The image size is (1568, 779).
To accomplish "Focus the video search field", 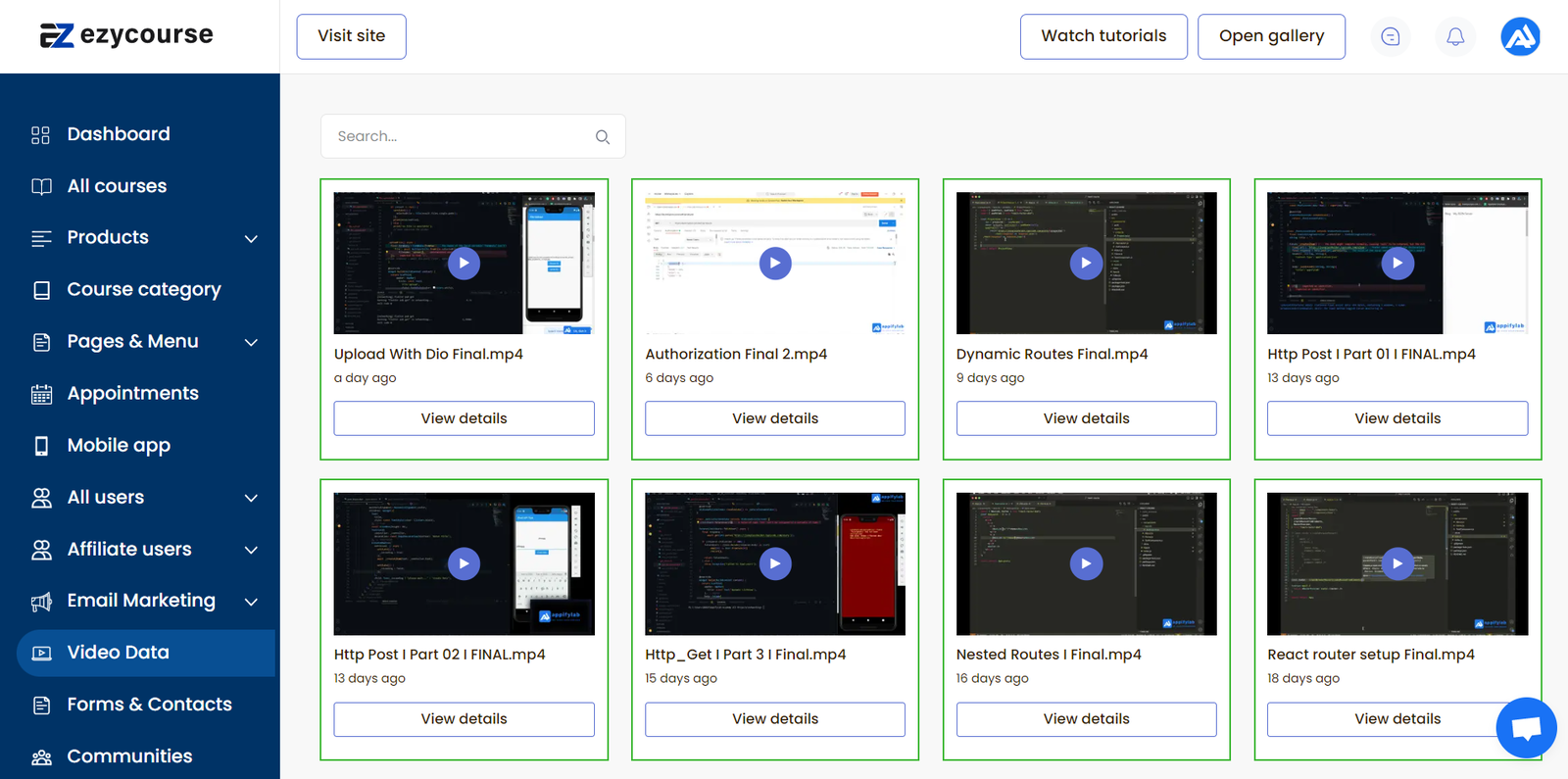I will [x=461, y=136].
